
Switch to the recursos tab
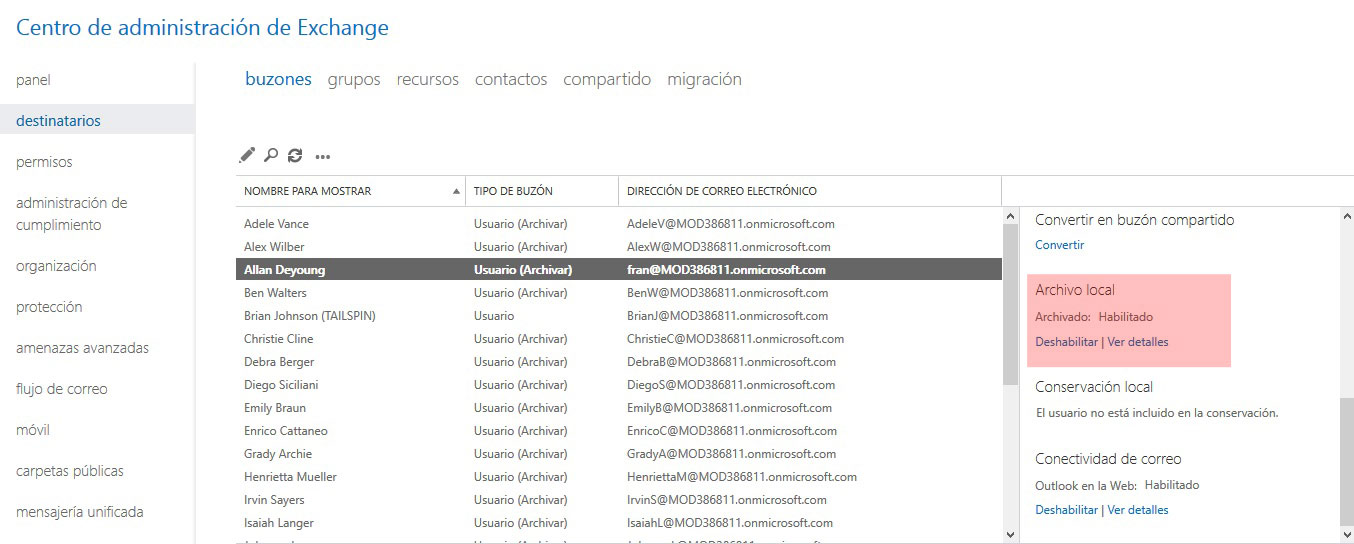427,79
